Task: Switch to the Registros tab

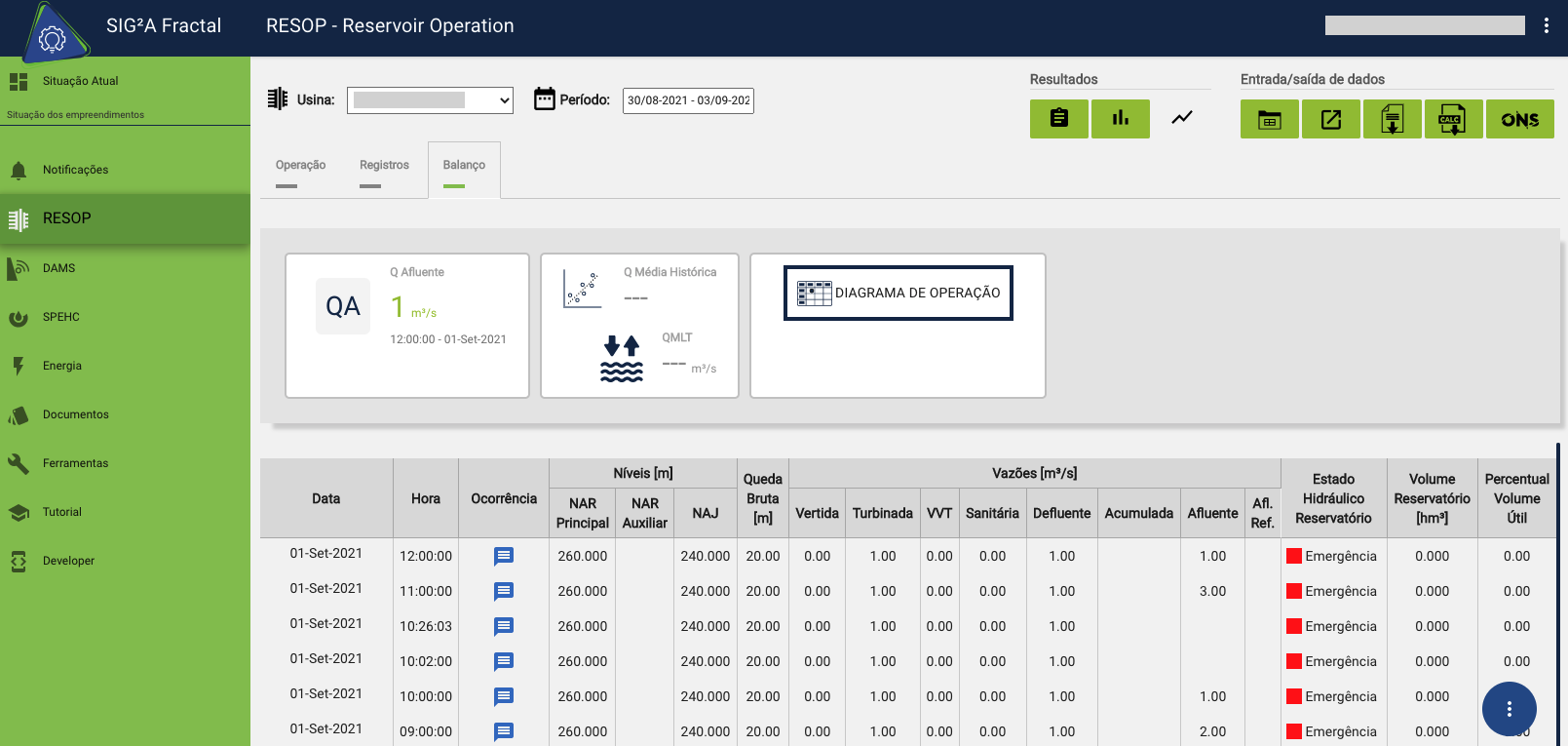Action: click(x=384, y=166)
